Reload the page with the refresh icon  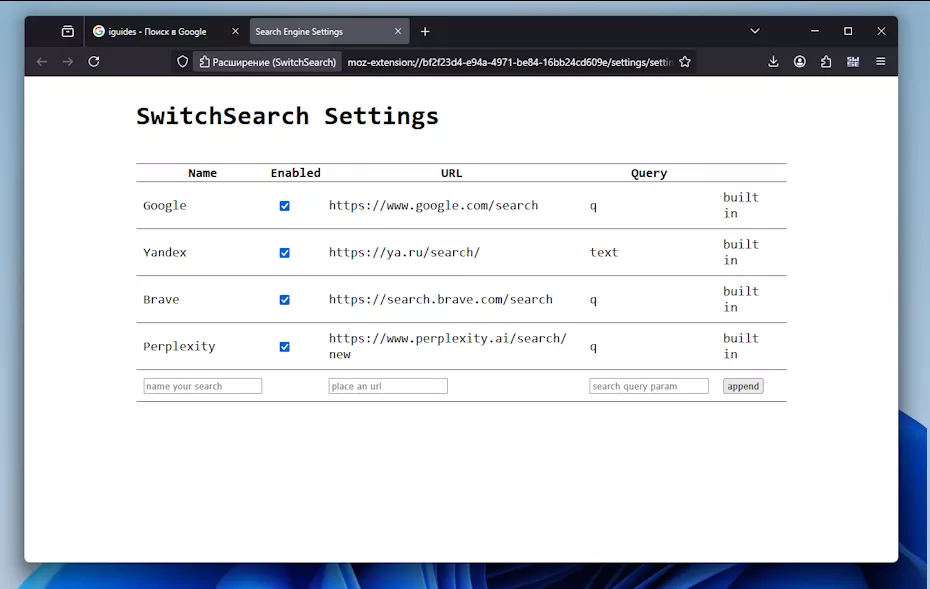tap(94, 62)
